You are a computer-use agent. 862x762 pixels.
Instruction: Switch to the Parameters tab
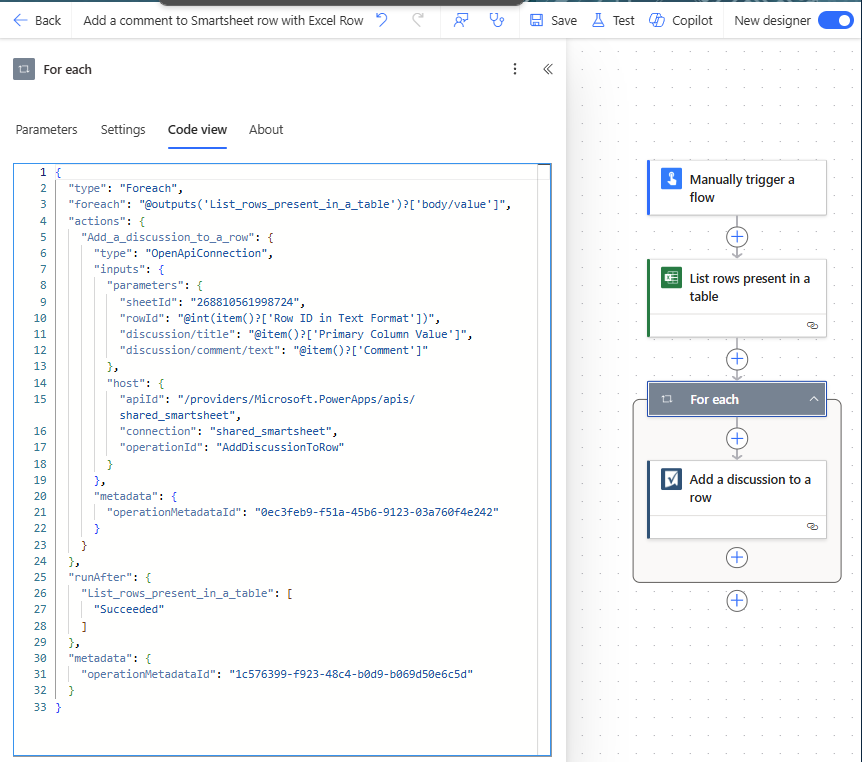tap(47, 130)
